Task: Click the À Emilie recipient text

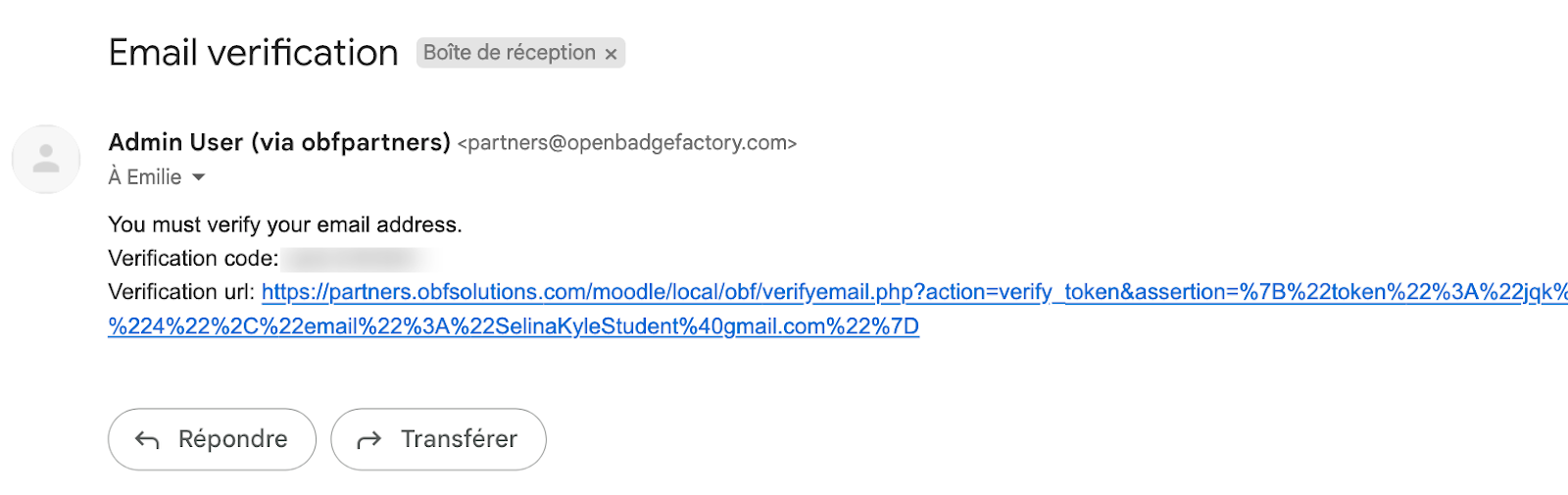Action: click(145, 177)
